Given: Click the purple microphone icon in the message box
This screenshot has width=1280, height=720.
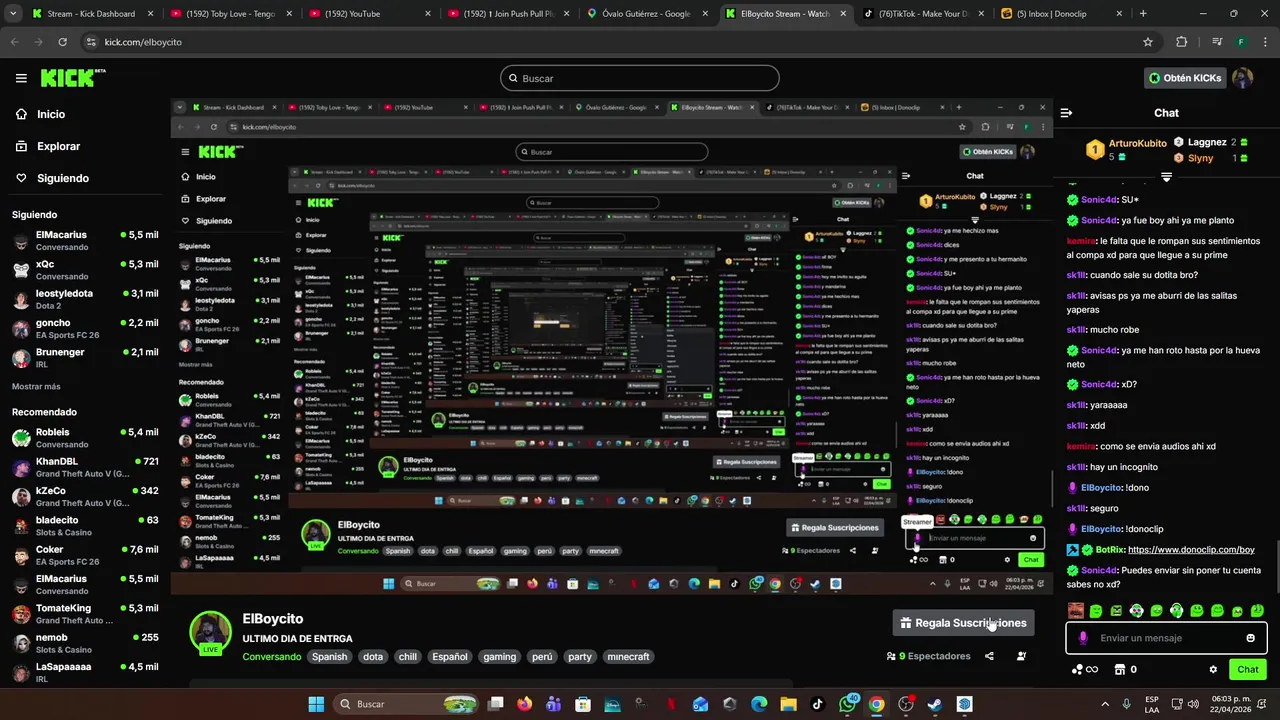Looking at the screenshot, I should pyautogui.click(x=1084, y=638).
